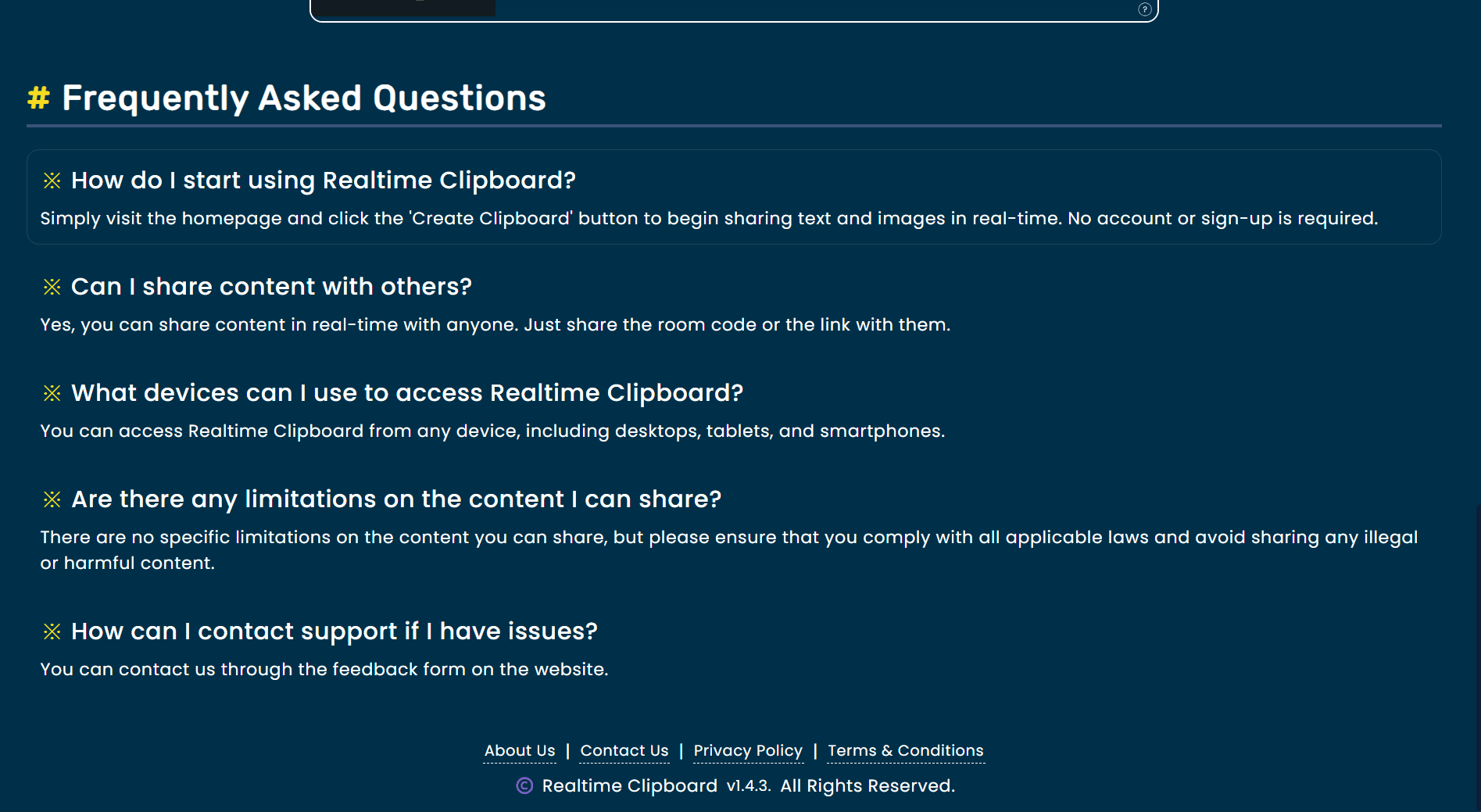This screenshot has width=1481, height=812.
Task: Click the yellow hash icon beside Frequently Asked Questions
Action: [x=38, y=97]
